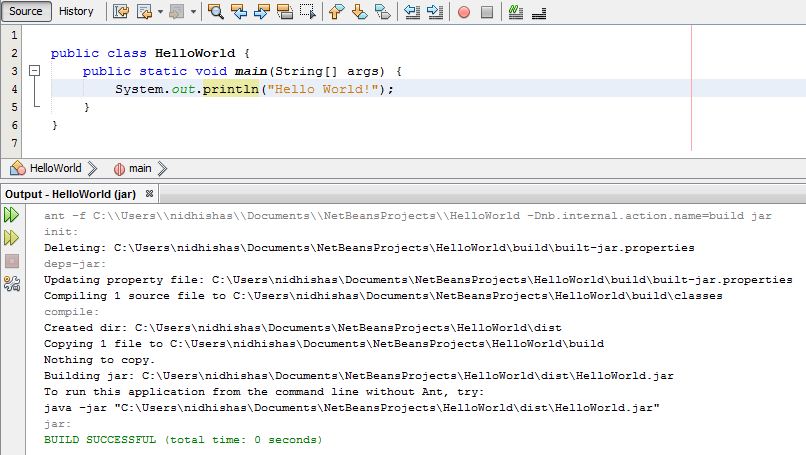Click the 'java -jar' command output line
Viewport: 806px width, 455px height.
pos(352,408)
